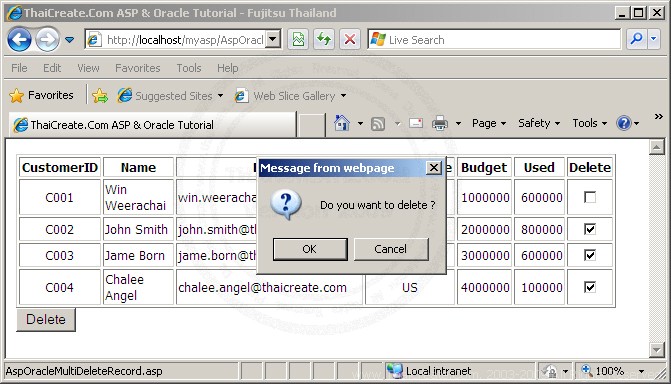The width and height of the screenshot is (671, 384).
Task: Click the Home icon in command bar
Action: click(341, 124)
